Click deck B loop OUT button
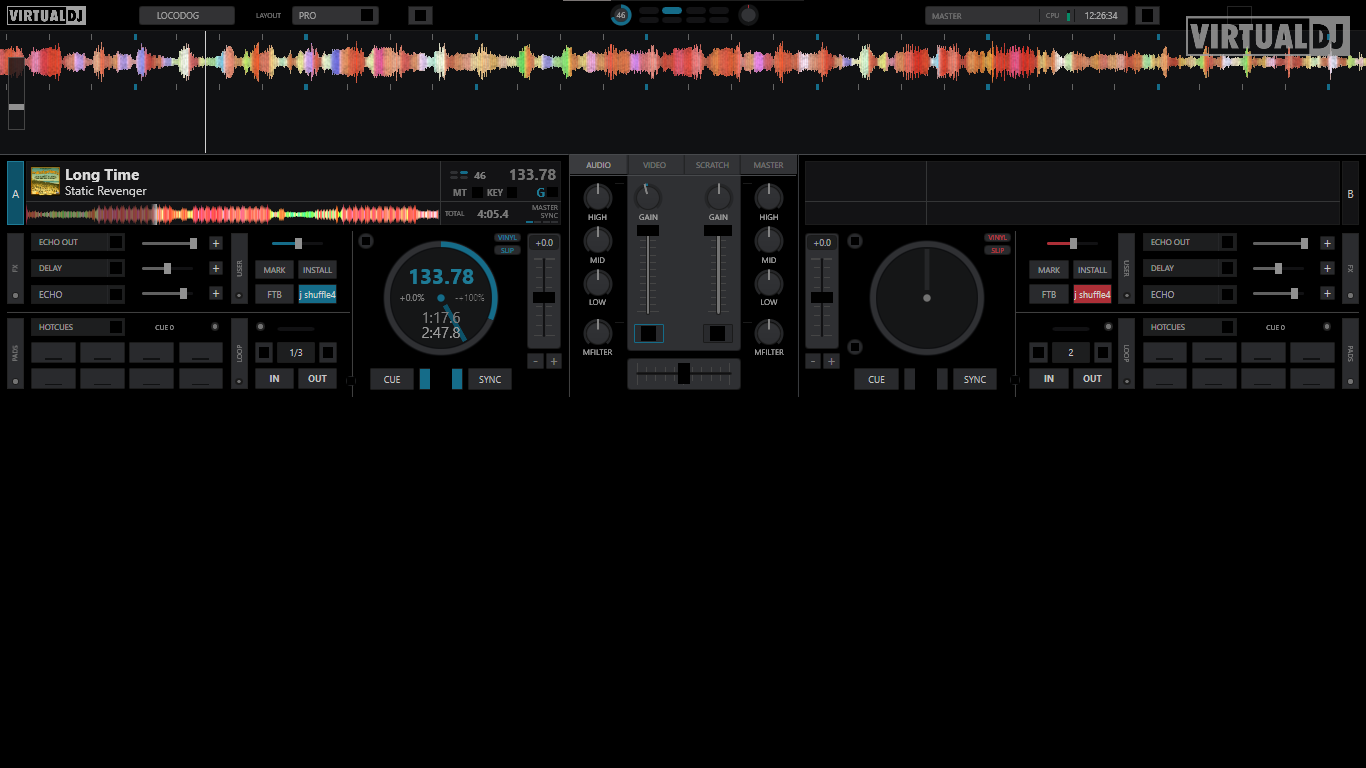Image resolution: width=1366 pixels, height=768 pixels. tap(1092, 379)
